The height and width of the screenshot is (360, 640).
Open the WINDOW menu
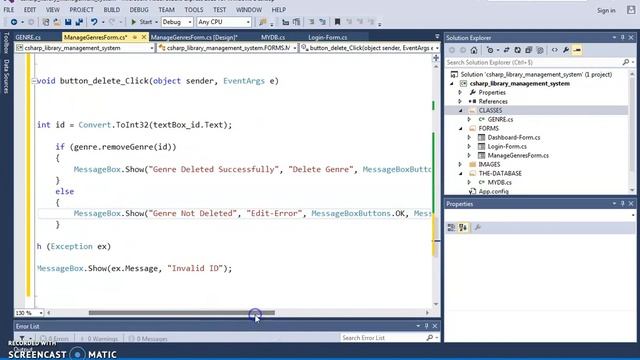click(249, 9)
